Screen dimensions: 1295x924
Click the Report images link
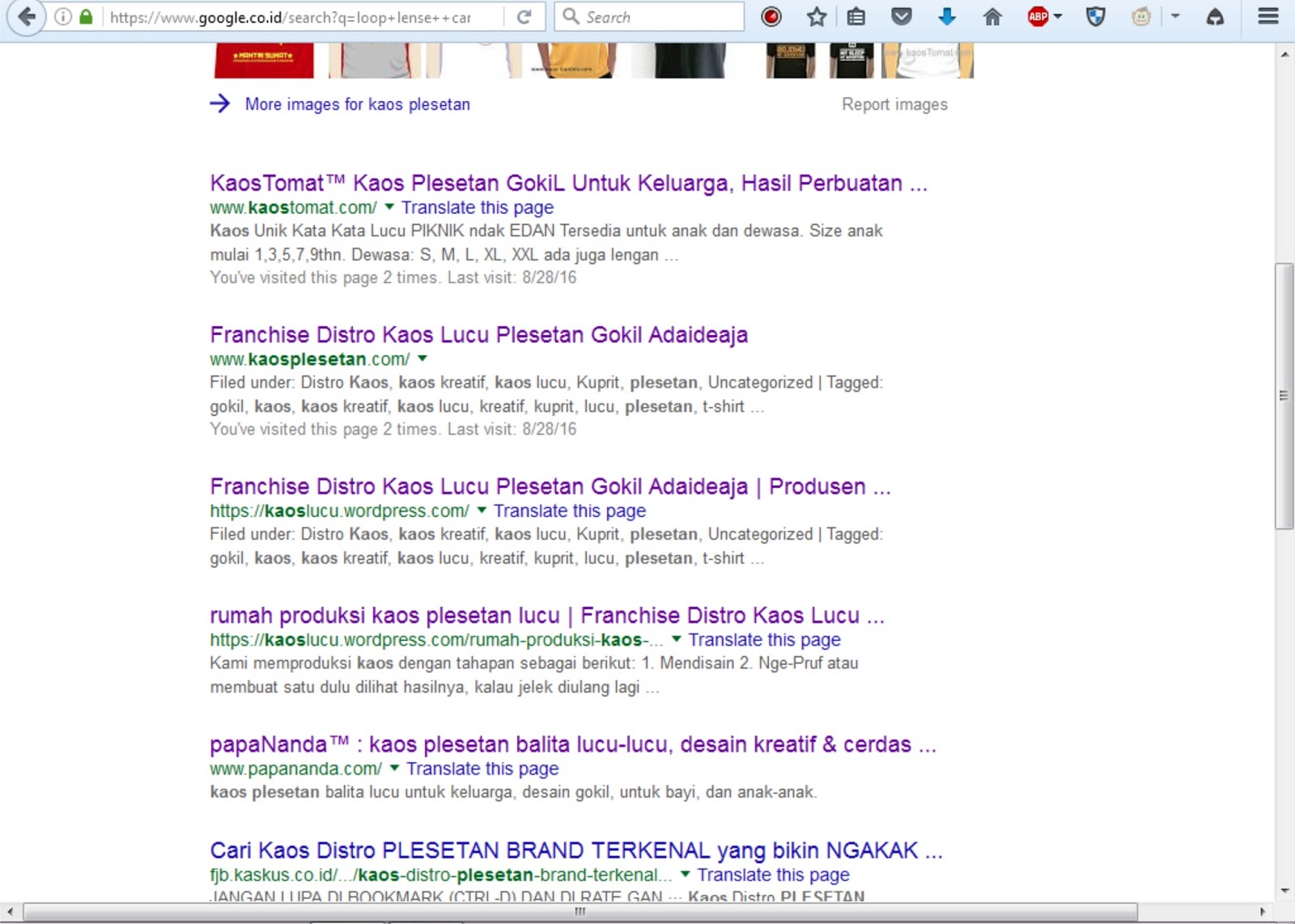pos(894,104)
